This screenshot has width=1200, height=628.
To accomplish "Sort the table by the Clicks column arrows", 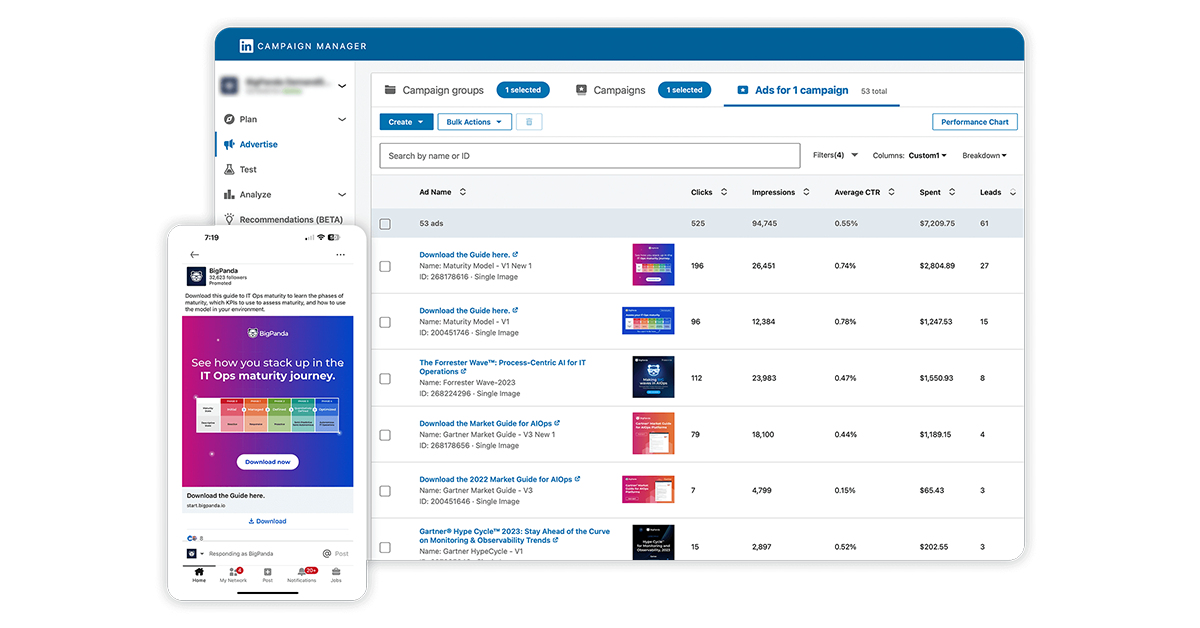I will pyautogui.click(x=724, y=191).
